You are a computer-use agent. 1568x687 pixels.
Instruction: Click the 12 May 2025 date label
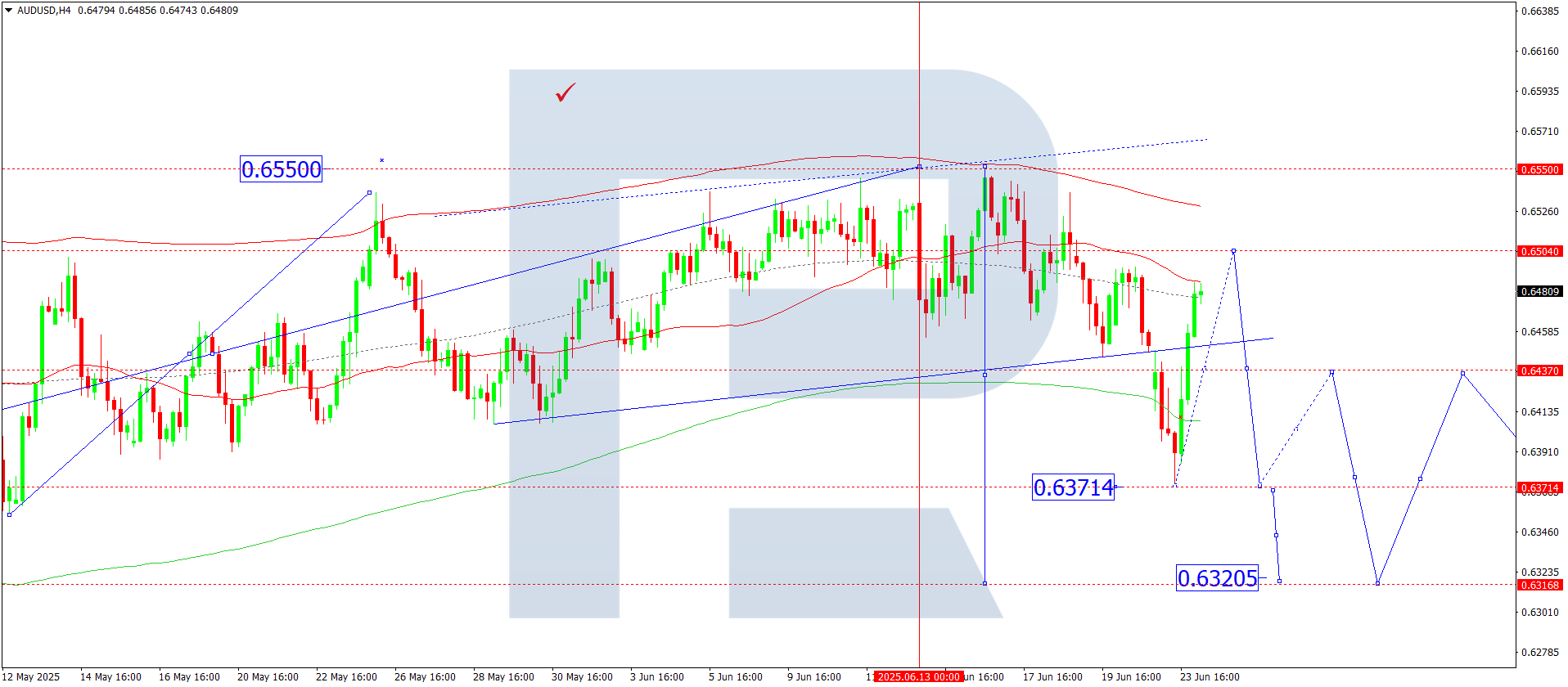31,677
